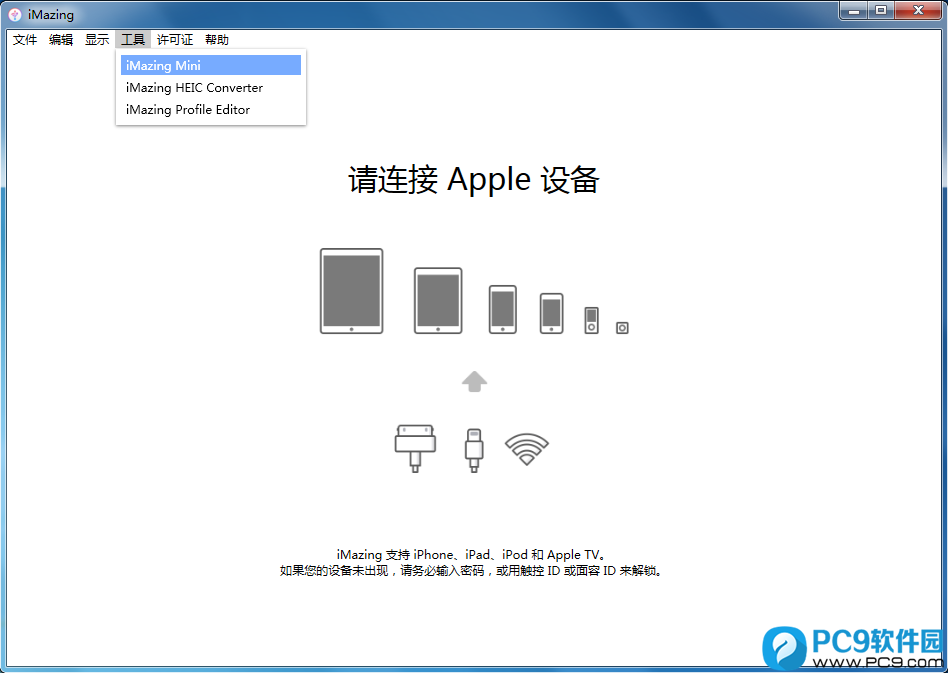948x673 pixels.
Task: Click the iMazing app icon in title bar
Action: click(x=15, y=14)
